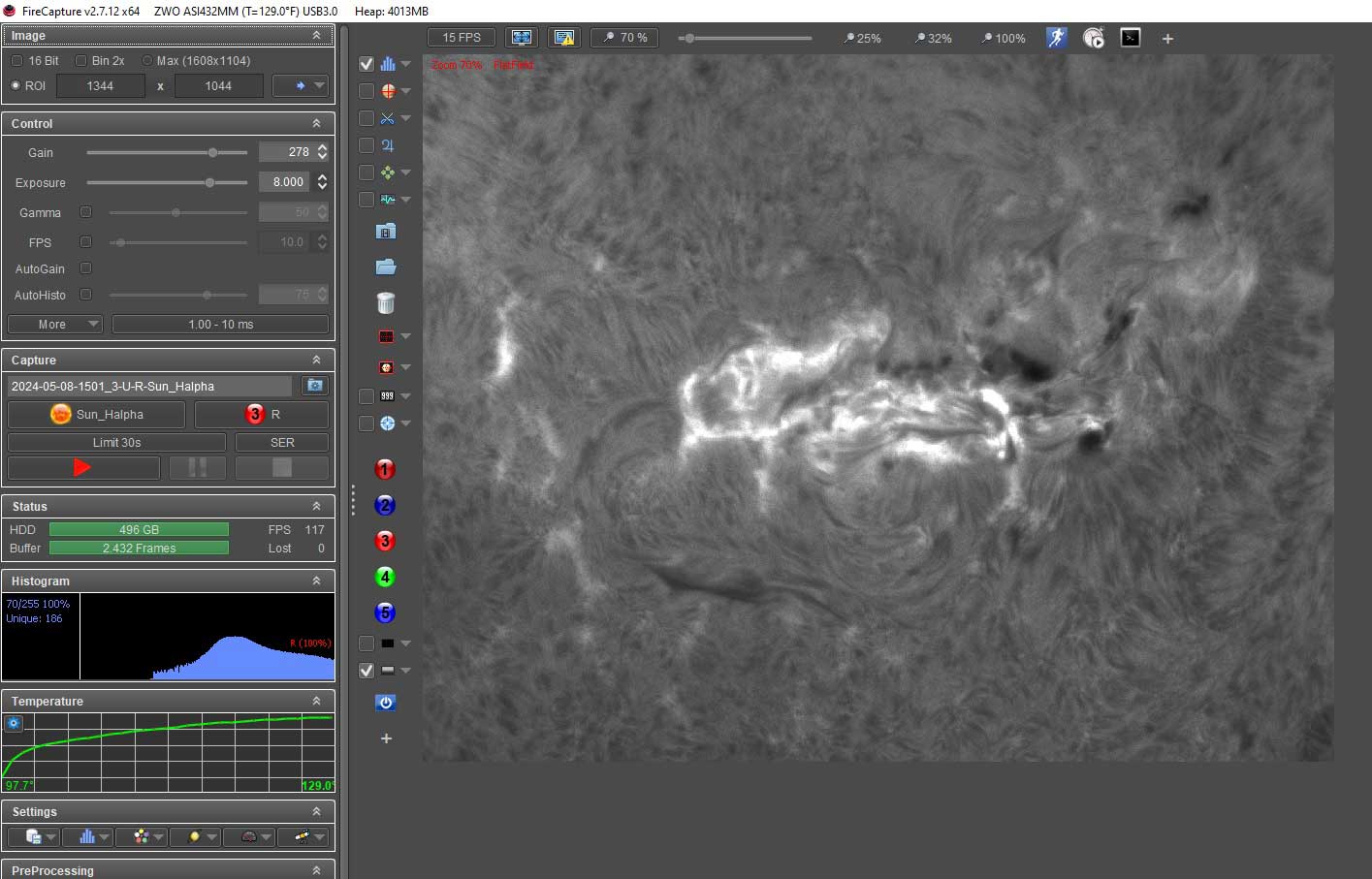Select green filter profile ball 4
This screenshot has width=1372, height=879.
pyautogui.click(x=385, y=578)
